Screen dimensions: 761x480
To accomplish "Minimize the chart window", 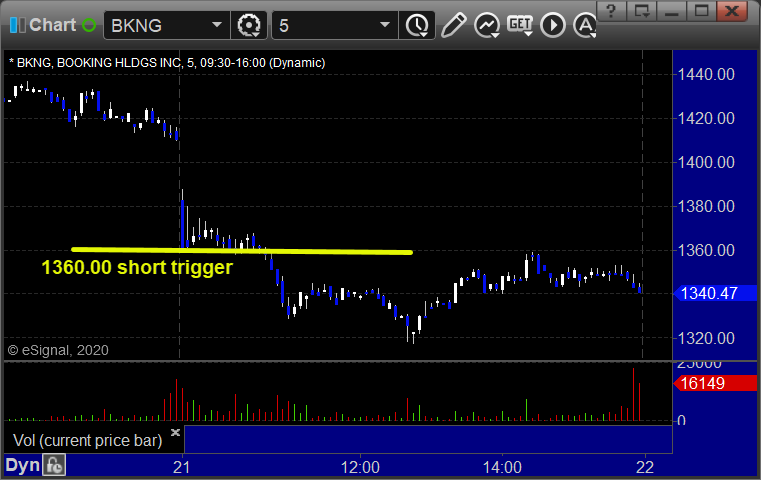I will pos(671,11).
